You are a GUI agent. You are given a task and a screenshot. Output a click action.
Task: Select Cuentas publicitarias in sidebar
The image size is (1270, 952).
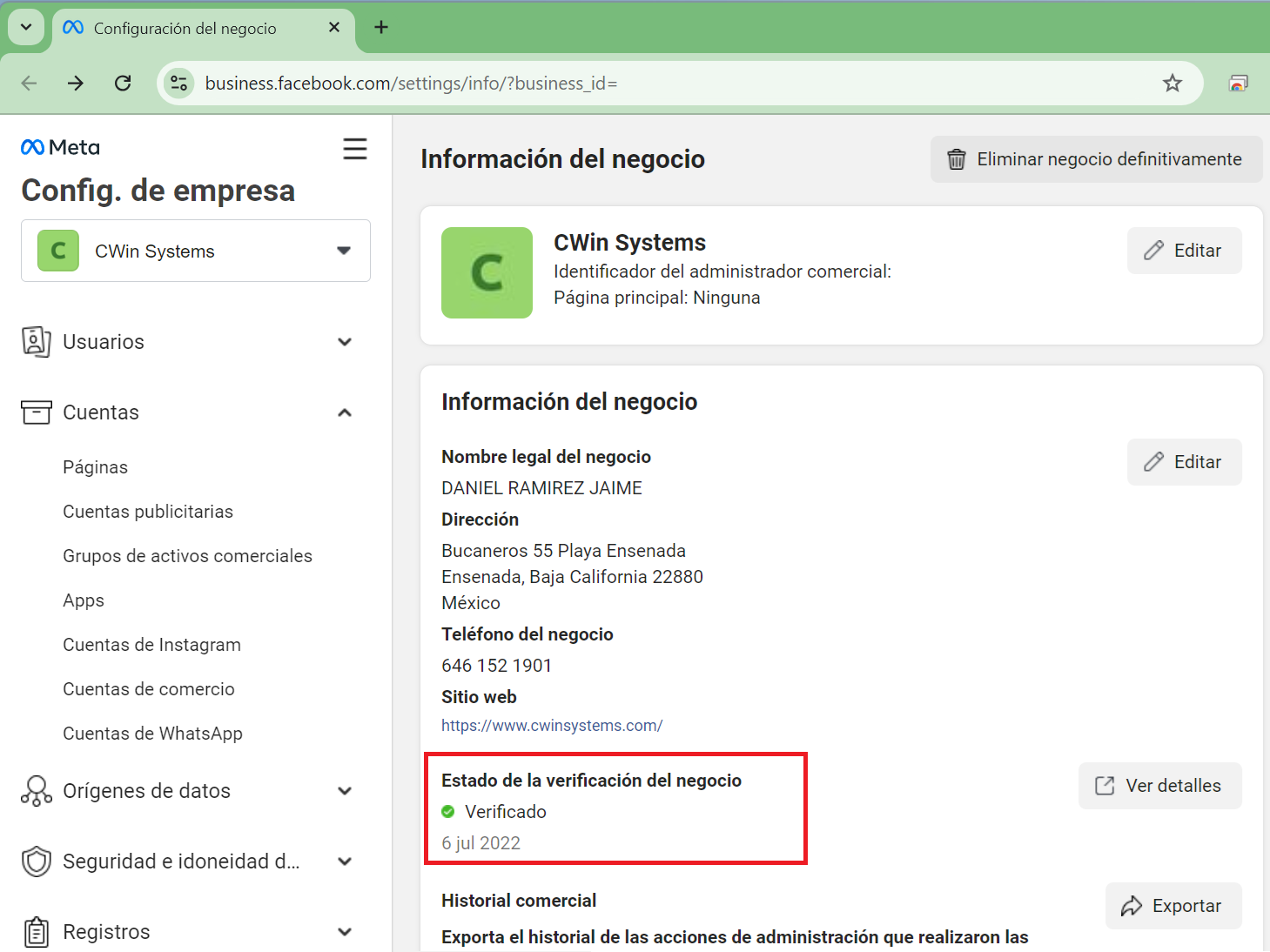point(148,512)
